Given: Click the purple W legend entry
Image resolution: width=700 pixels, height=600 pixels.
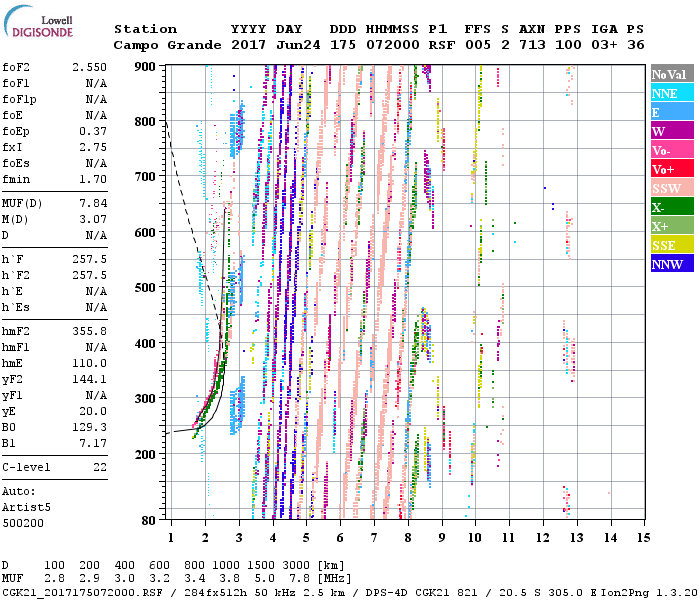Looking at the screenshot, I should click(x=672, y=131).
